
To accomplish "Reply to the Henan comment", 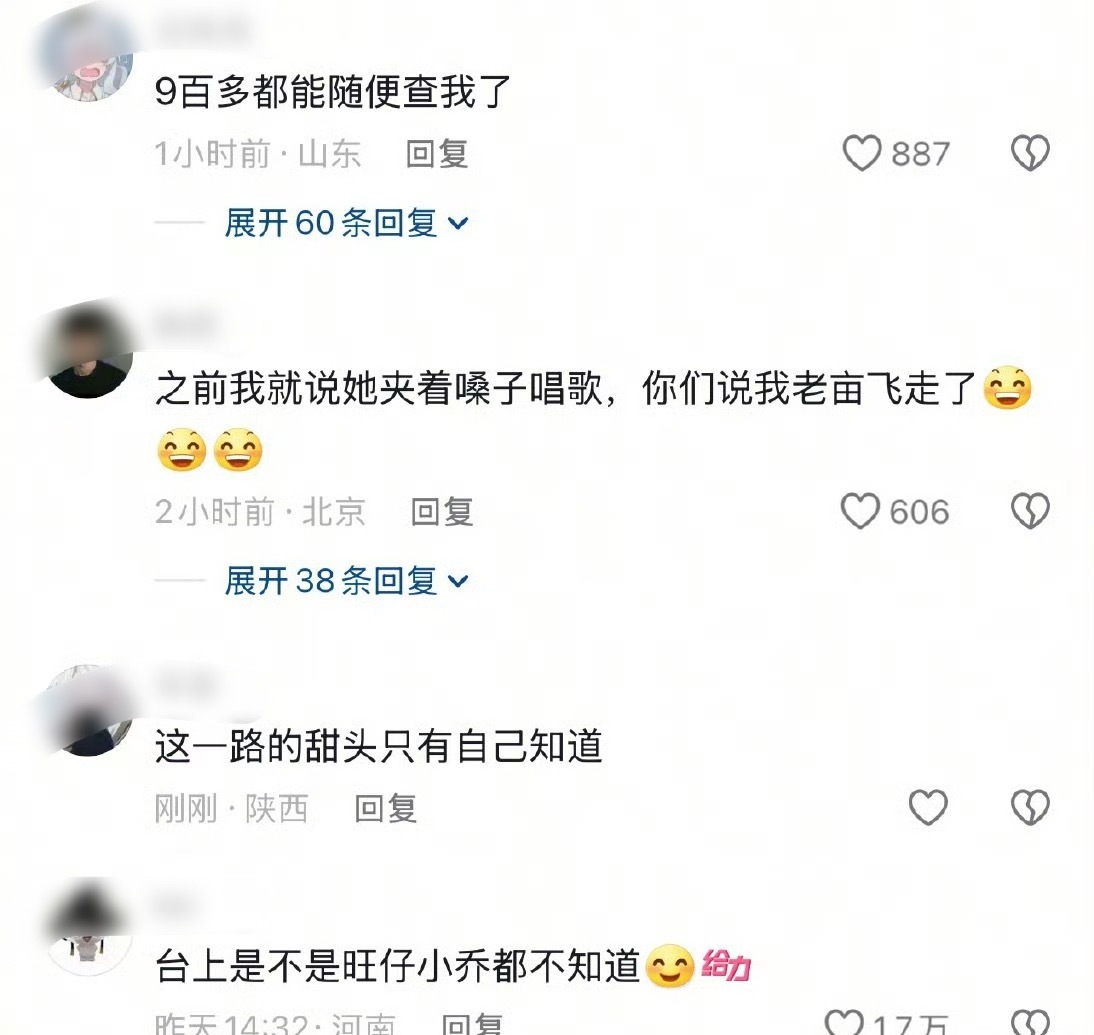I will point(472,1024).
